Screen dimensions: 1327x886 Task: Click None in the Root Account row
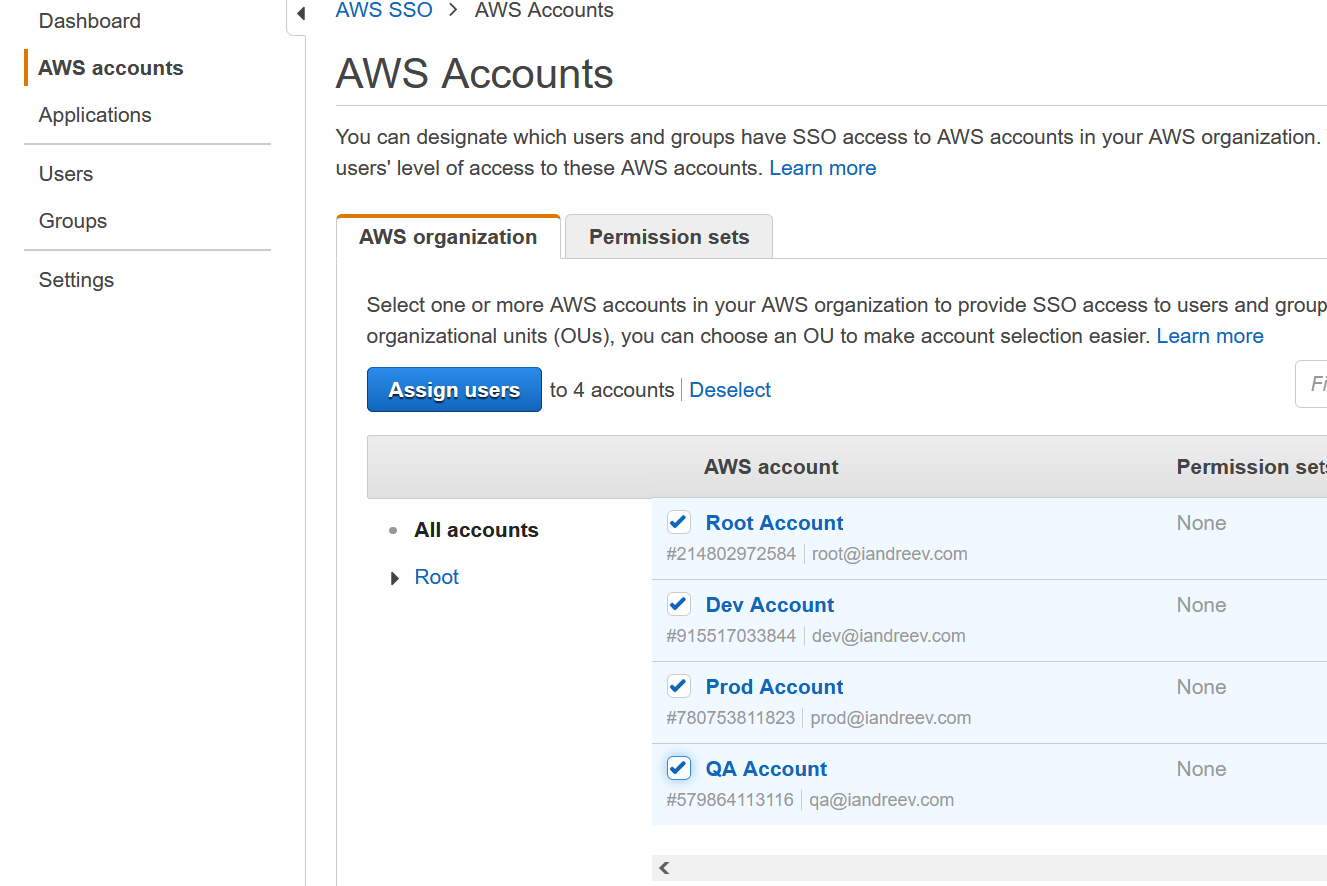point(1201,523)
